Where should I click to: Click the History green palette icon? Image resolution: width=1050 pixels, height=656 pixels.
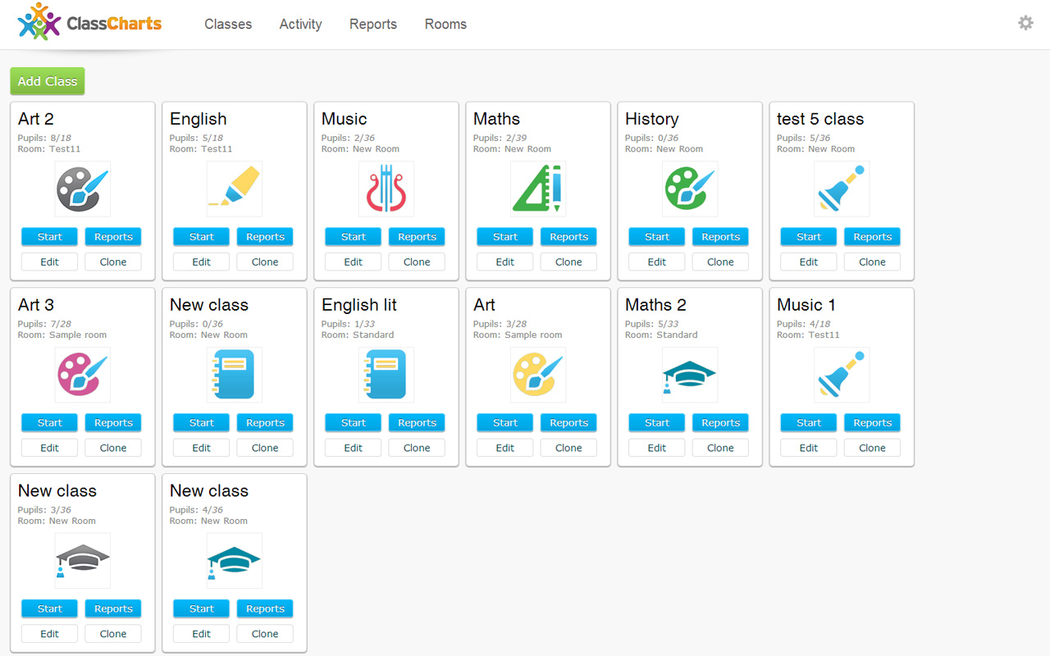point(690,189)
